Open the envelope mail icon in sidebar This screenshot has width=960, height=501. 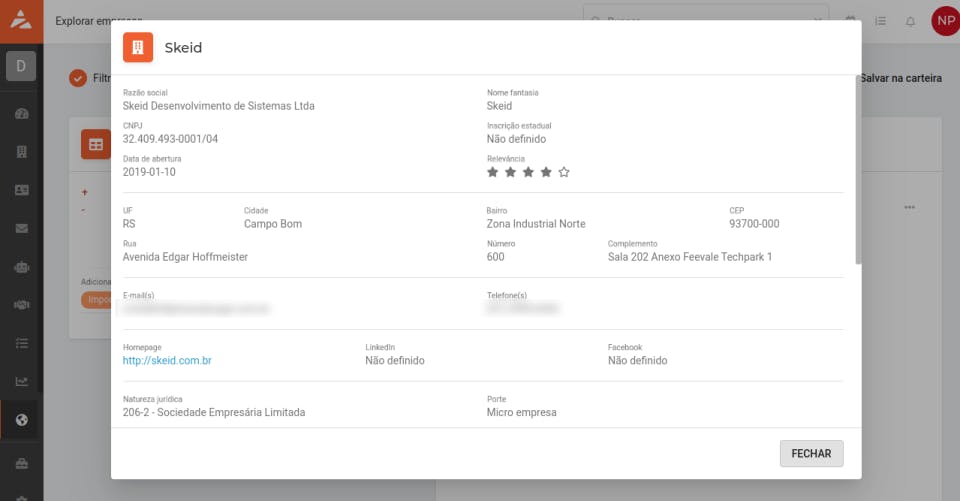coord(21,228)
